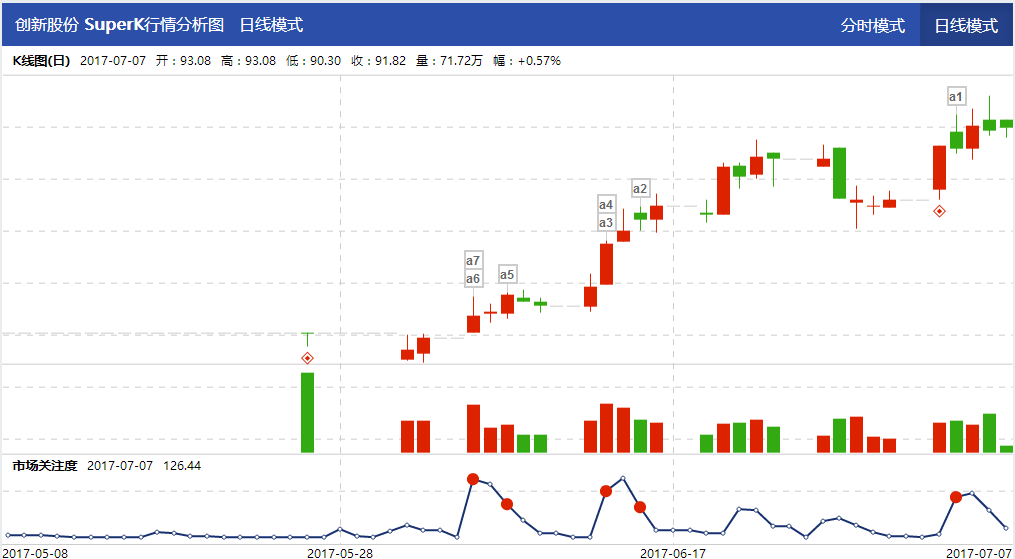This screenshot has height=559, width=1015.
Task: Select the a6 annotation label
Action: pyautogui.click(x=473, y=278)
